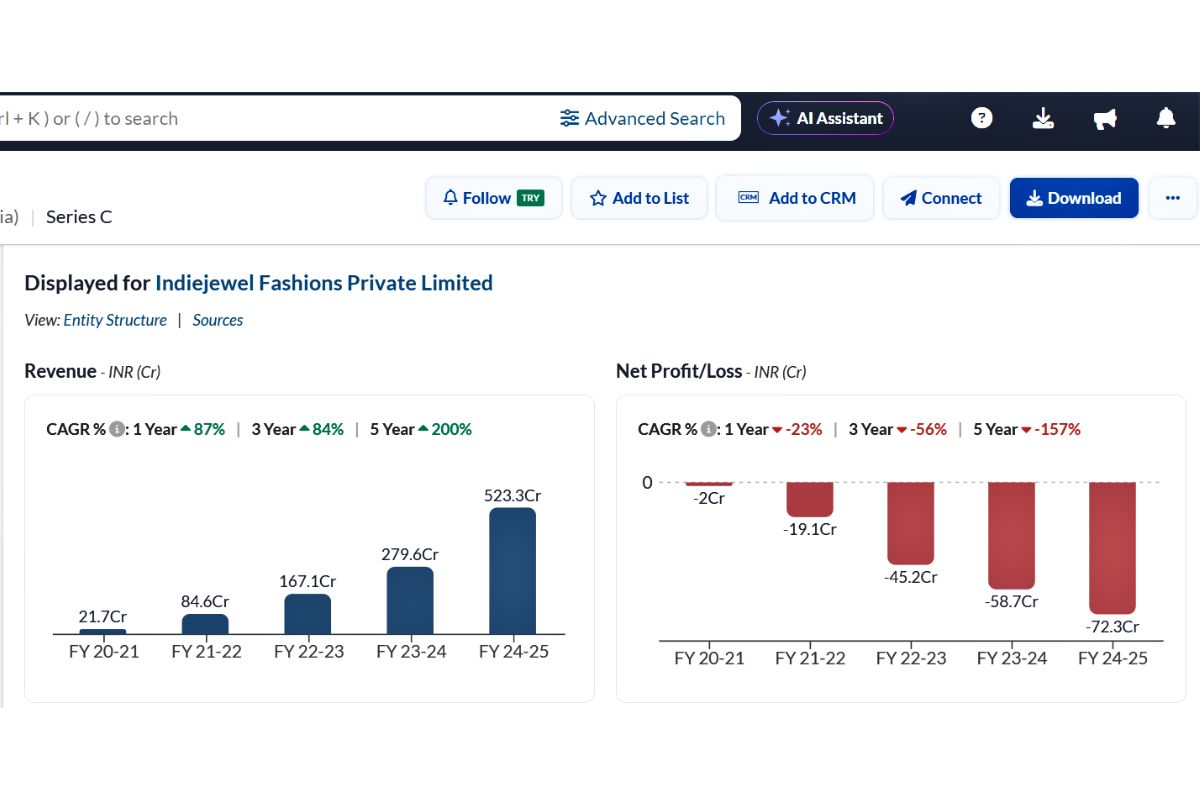Click the 21.7Cr revenue value label

[103, 616]
